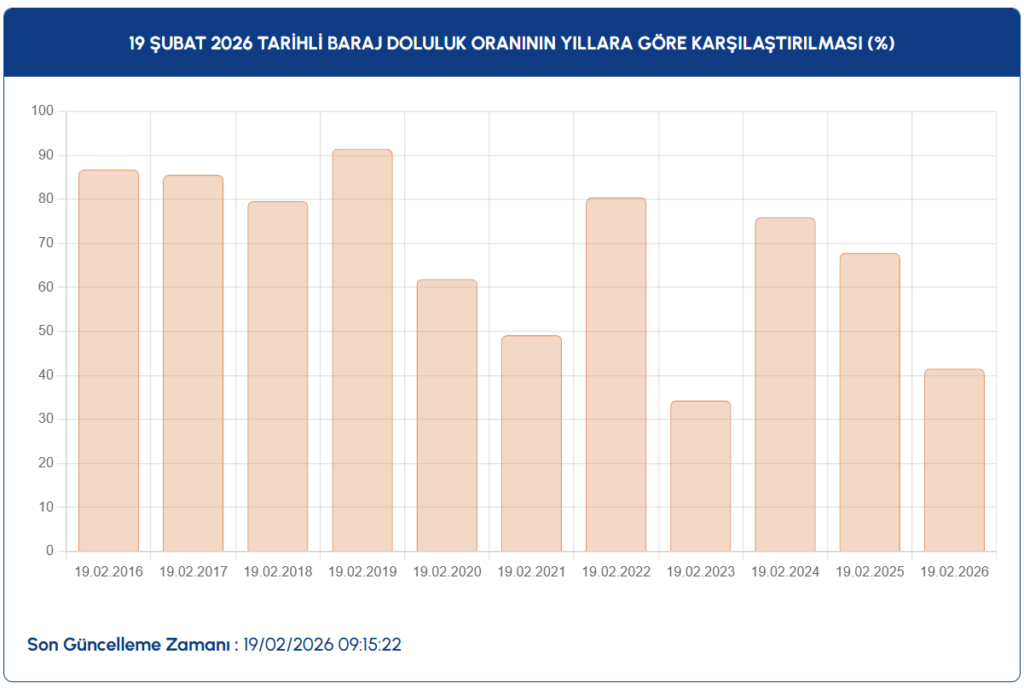The width and height of the screenshot is (1024, 689).
Task: Click the 100 value on the y-axis
Action: (x=41, y=111)
